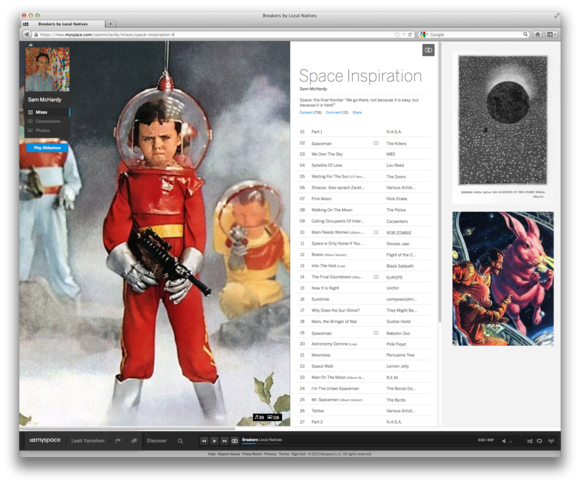
Task: Open artist Black Sabbath
Action: point(400,266)
